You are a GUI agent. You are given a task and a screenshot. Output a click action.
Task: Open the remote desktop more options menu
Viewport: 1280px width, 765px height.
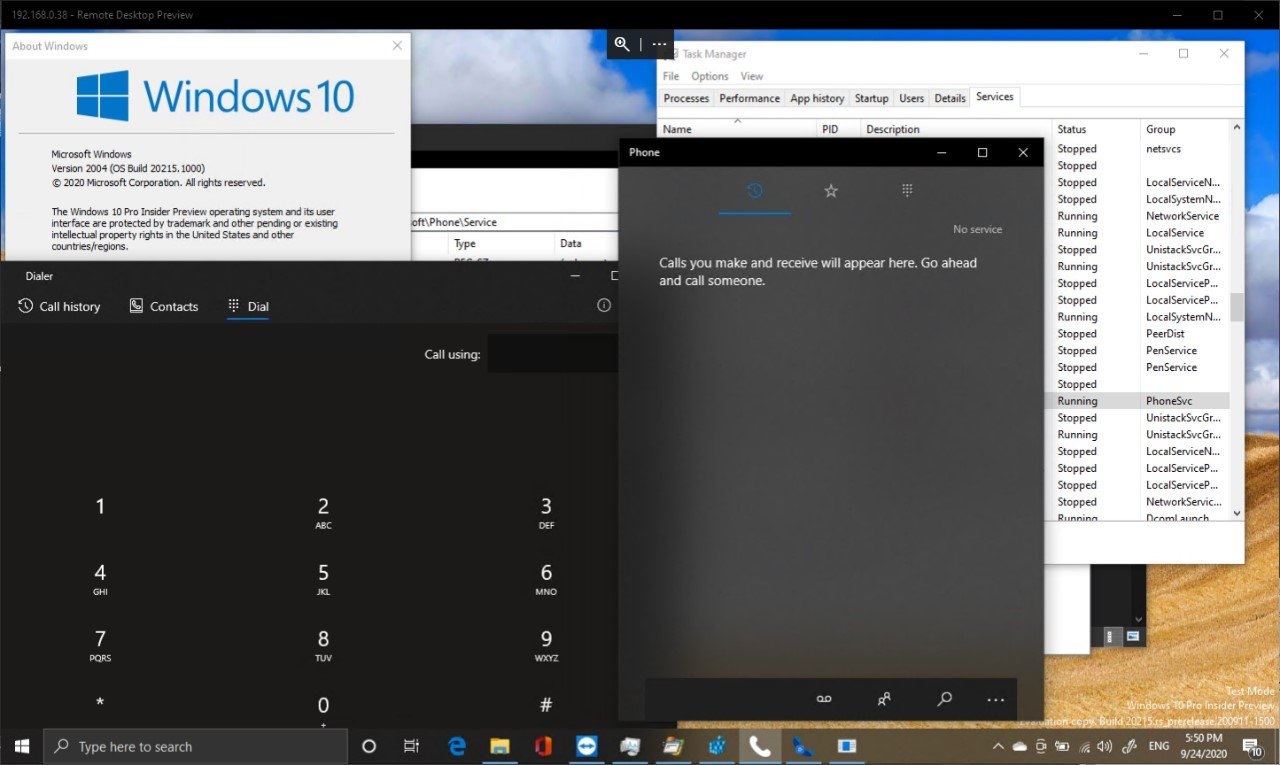(659, 44)
